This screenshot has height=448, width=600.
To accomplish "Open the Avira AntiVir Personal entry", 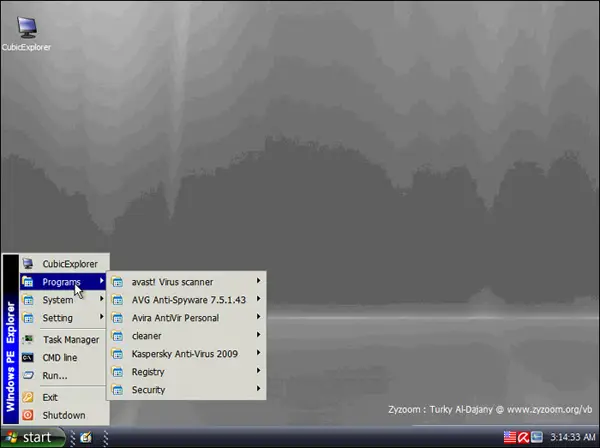I will [186, 318].
